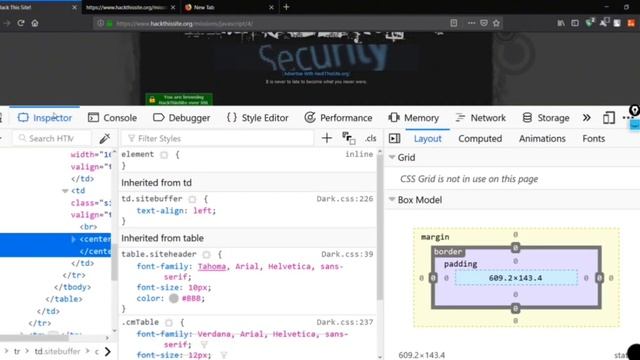The image size is (640, 360).
Task: Select tr in the breadcrumb trail
Action: click(17, 351)
